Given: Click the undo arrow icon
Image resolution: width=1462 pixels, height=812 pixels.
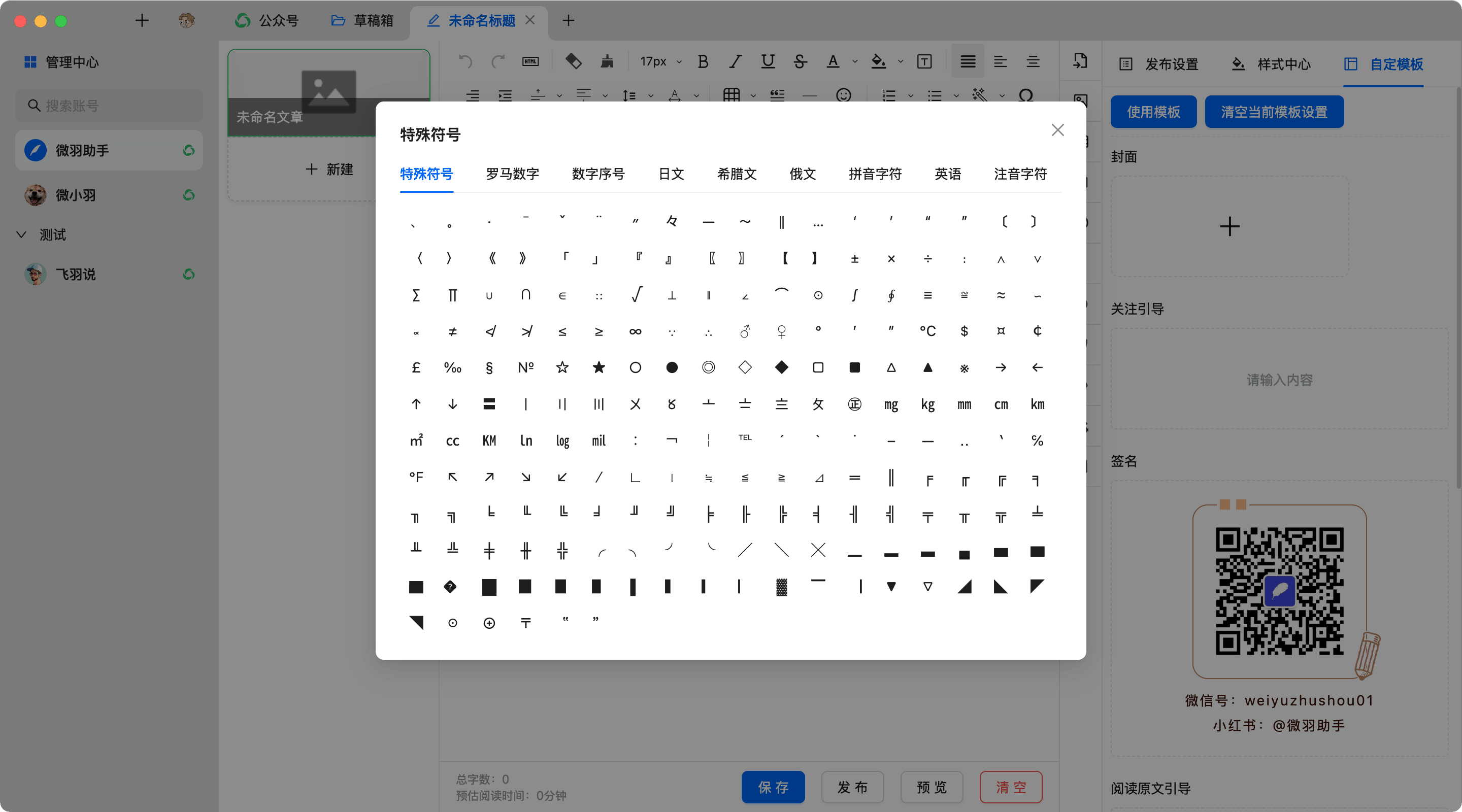Looking at the screenshot, I should click(x=466, y=61).
